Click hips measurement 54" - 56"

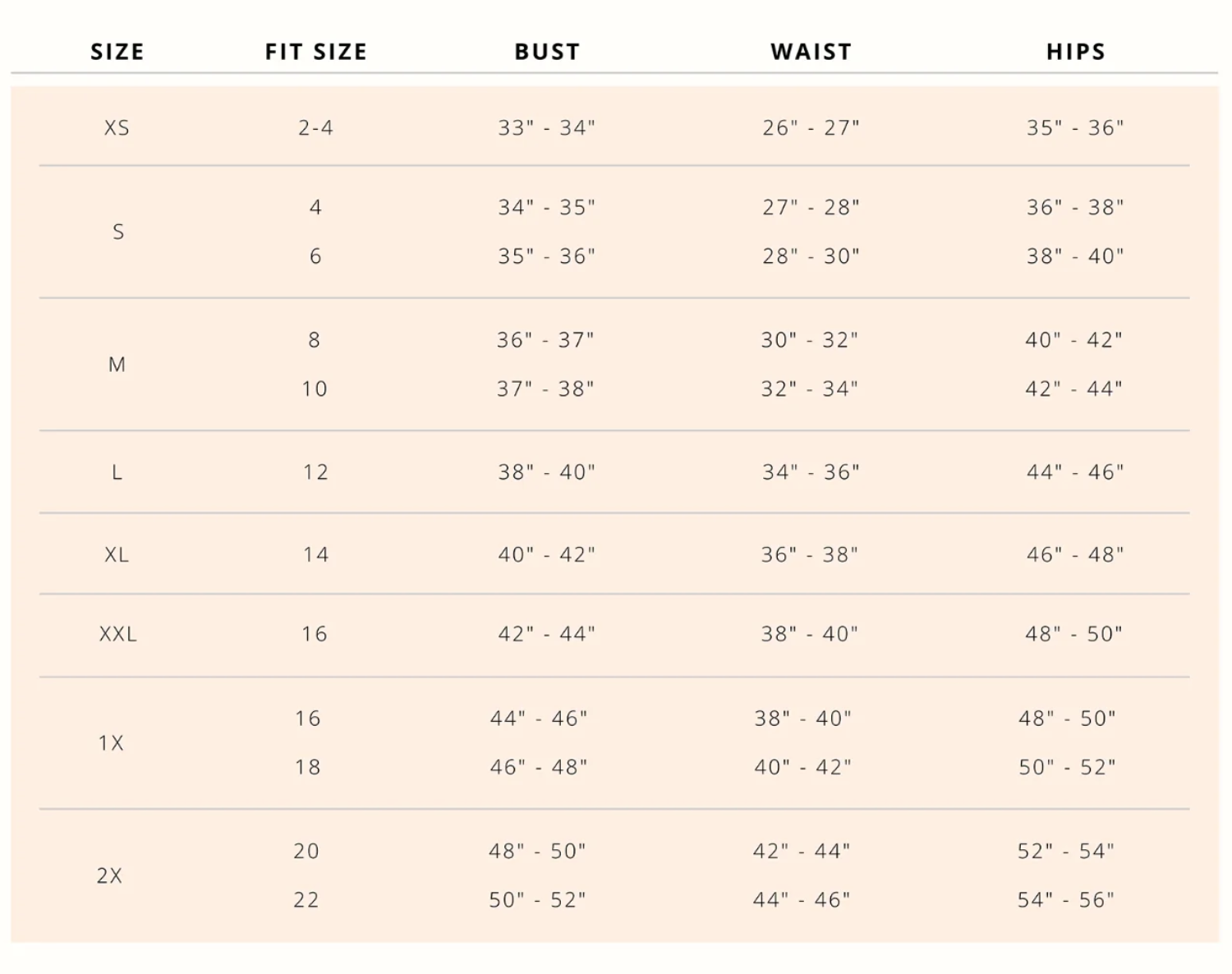[x=1066, y=900]
